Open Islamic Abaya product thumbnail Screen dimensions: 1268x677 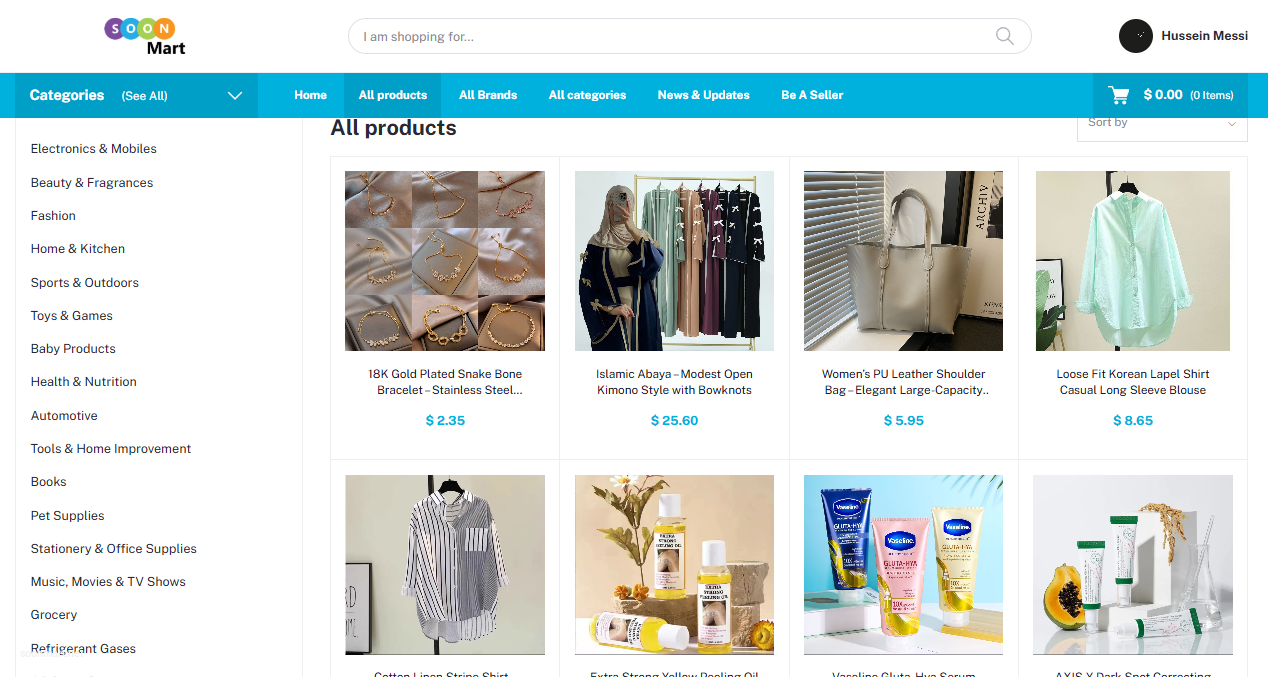[674, 261]
